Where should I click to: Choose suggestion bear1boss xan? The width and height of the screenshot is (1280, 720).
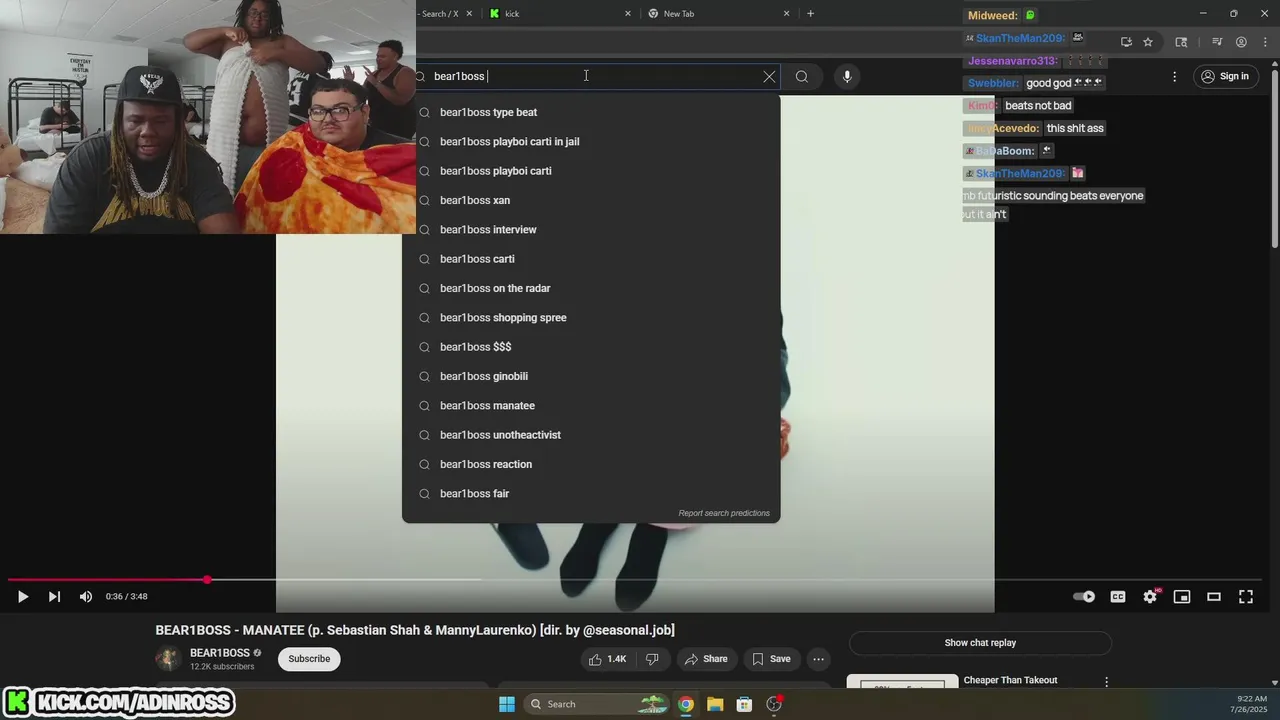point(591,200)
